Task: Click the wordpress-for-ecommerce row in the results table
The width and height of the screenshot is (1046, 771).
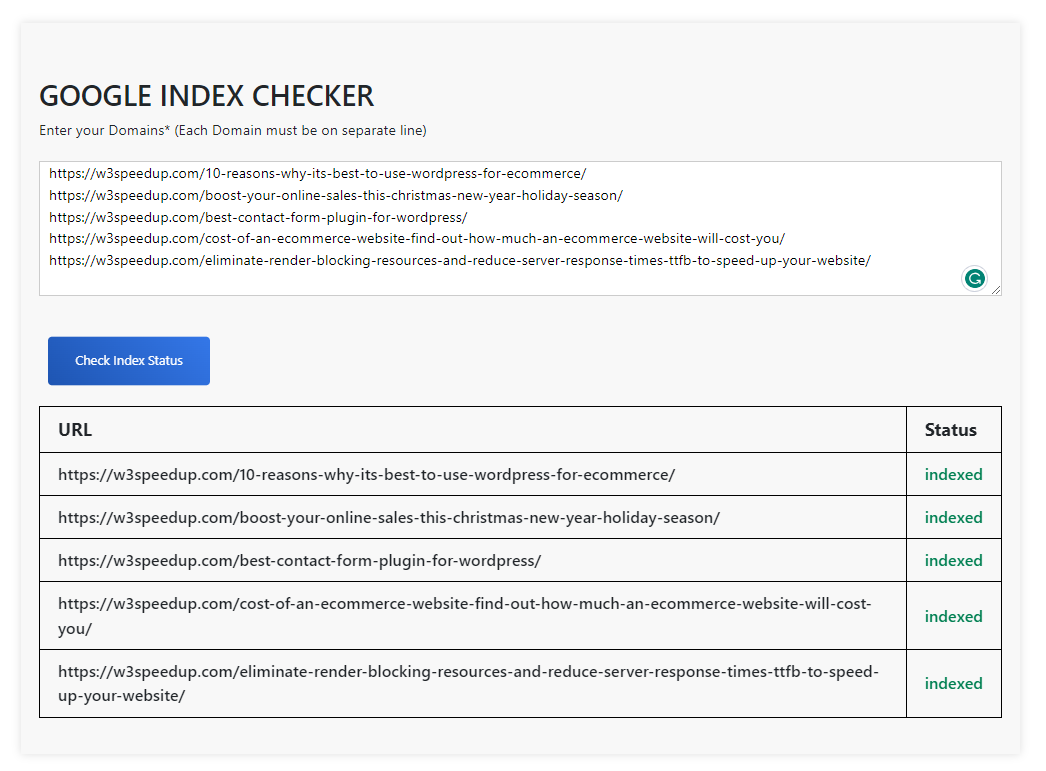Action: click(x=365, y=474)
